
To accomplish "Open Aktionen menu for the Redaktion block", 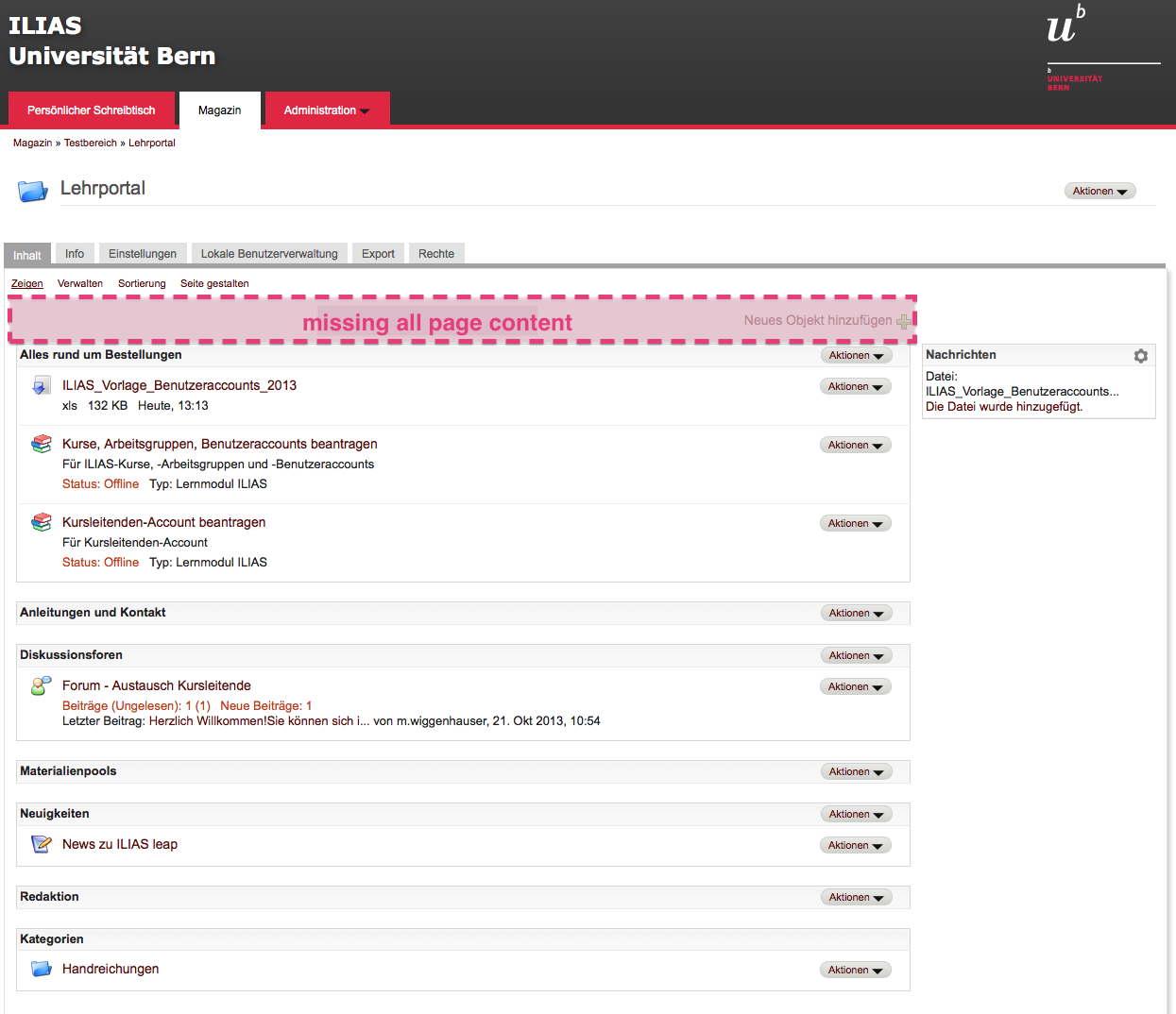I will 855,898.
